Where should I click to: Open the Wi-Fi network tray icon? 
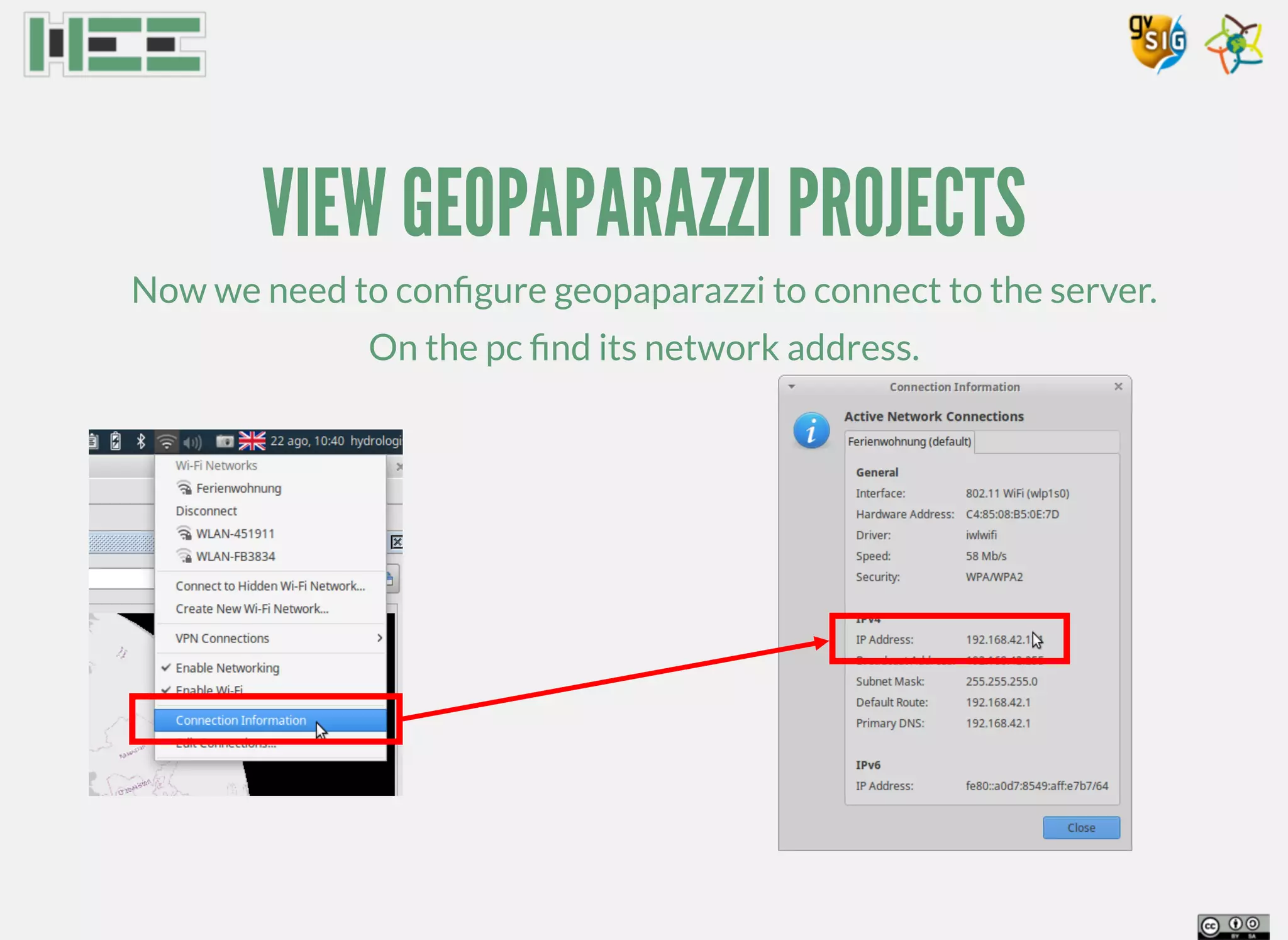pos(166,442)
